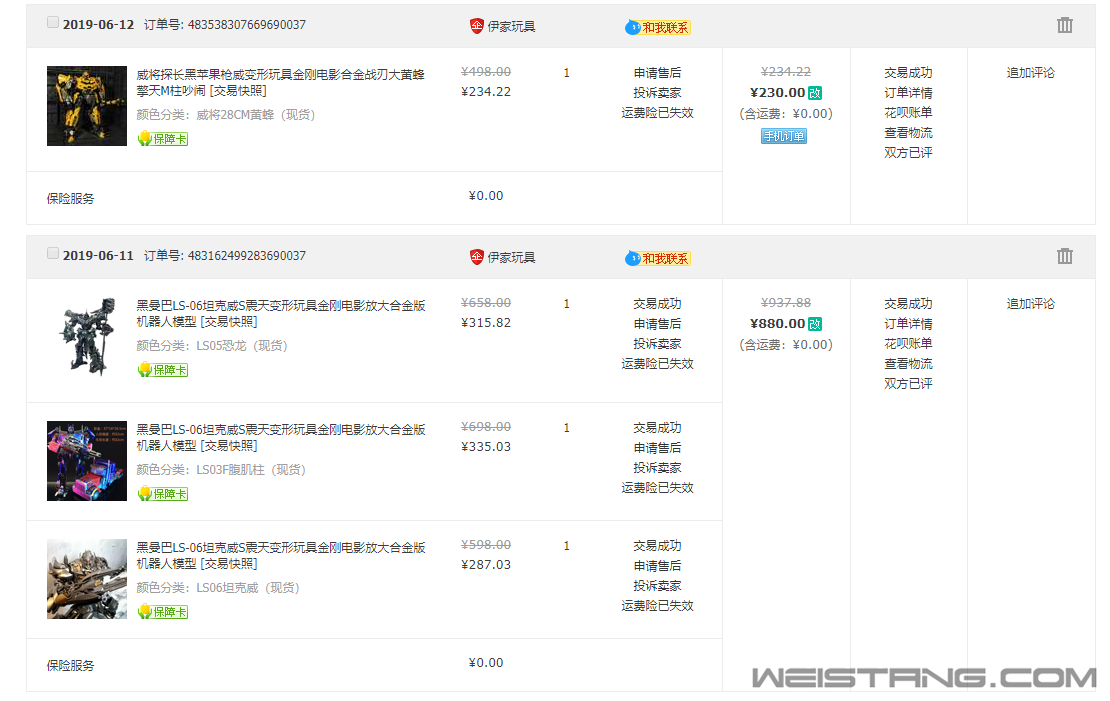The height and width of the screenshot is (701, 1110).
Task: Click 运费险已失效 for the LS06坦克威 item
Action: pyautogui.click(x=657, y=605)
